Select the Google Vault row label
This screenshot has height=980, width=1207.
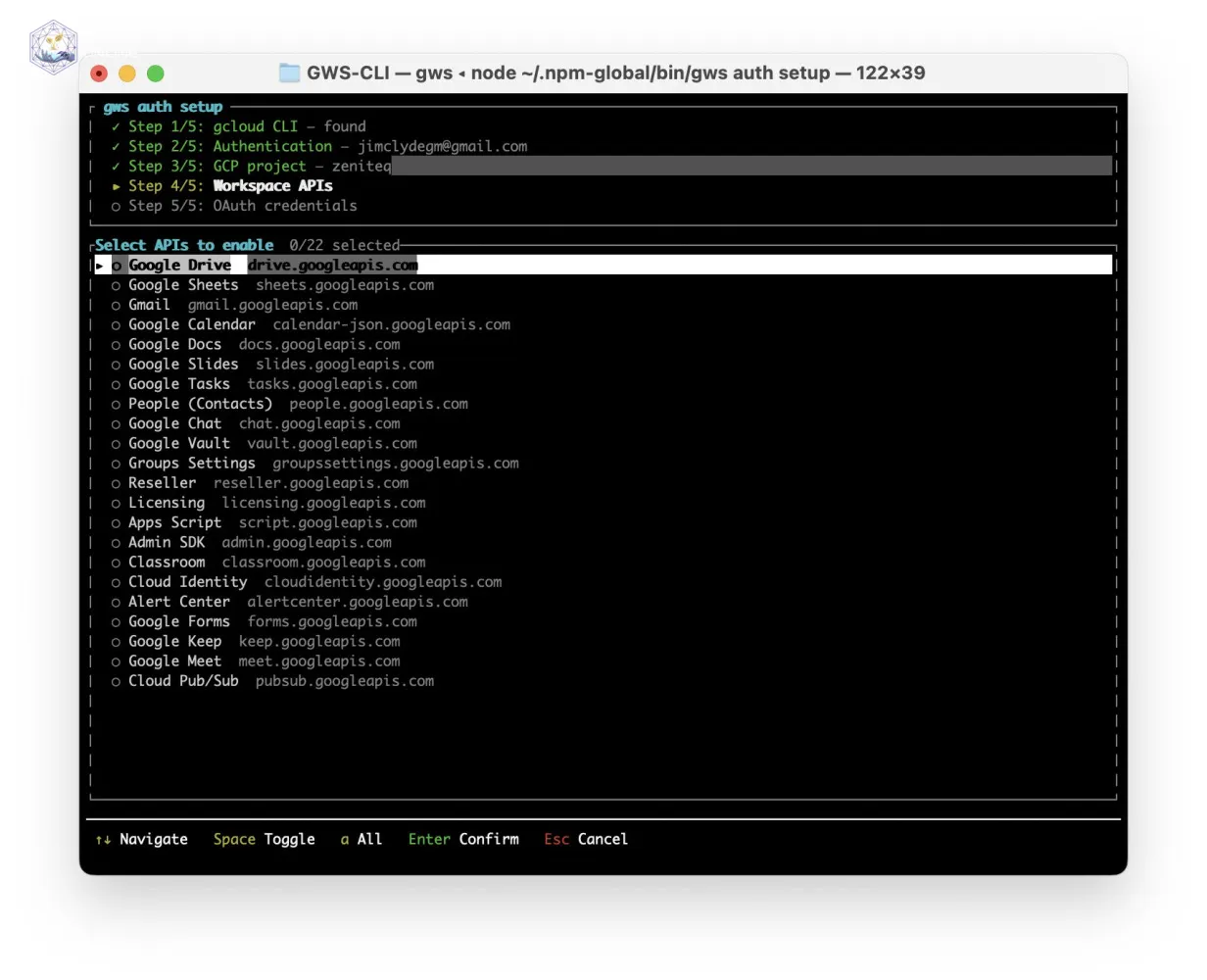click(x=179, y=443)
